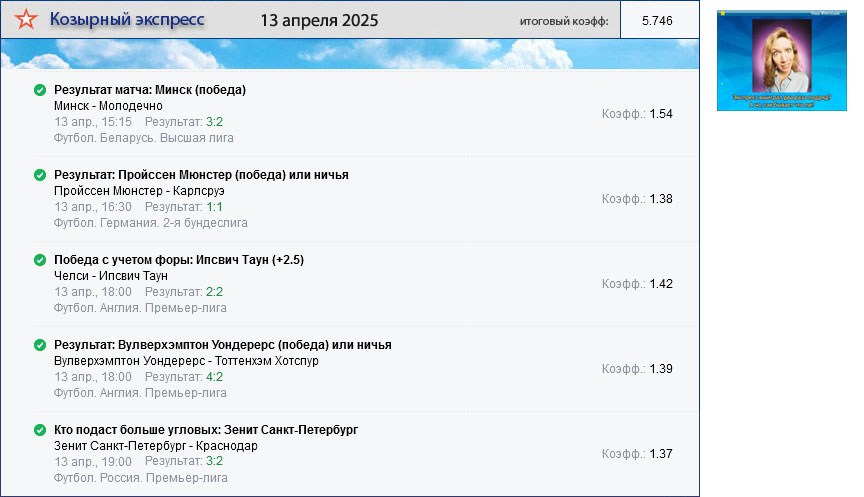864x497 pixels.
Task: Click green checkmark beside Зенит corners bet
Action: pos(40,430)
